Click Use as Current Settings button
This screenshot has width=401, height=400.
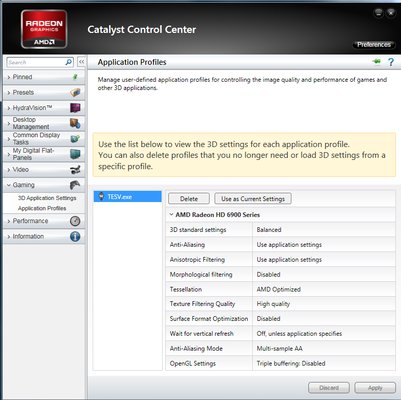point(253,199)
